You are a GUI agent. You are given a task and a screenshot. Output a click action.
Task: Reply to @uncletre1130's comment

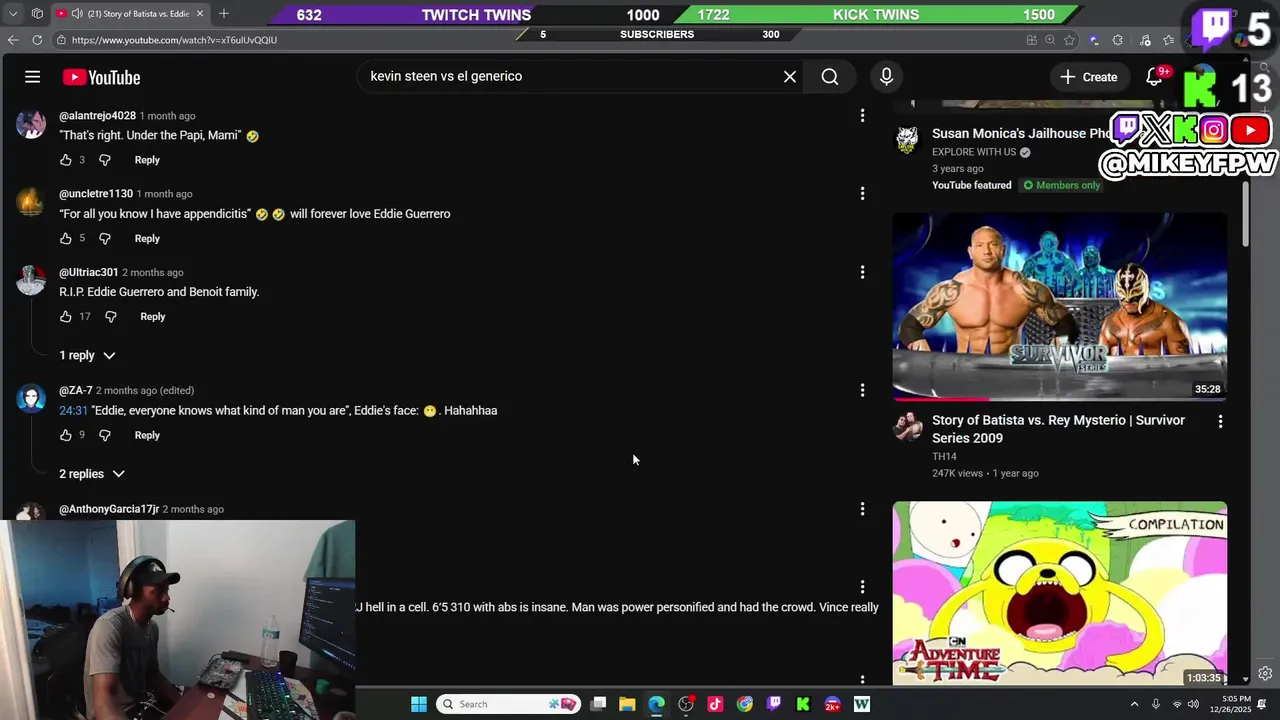[x=147, y=238]
